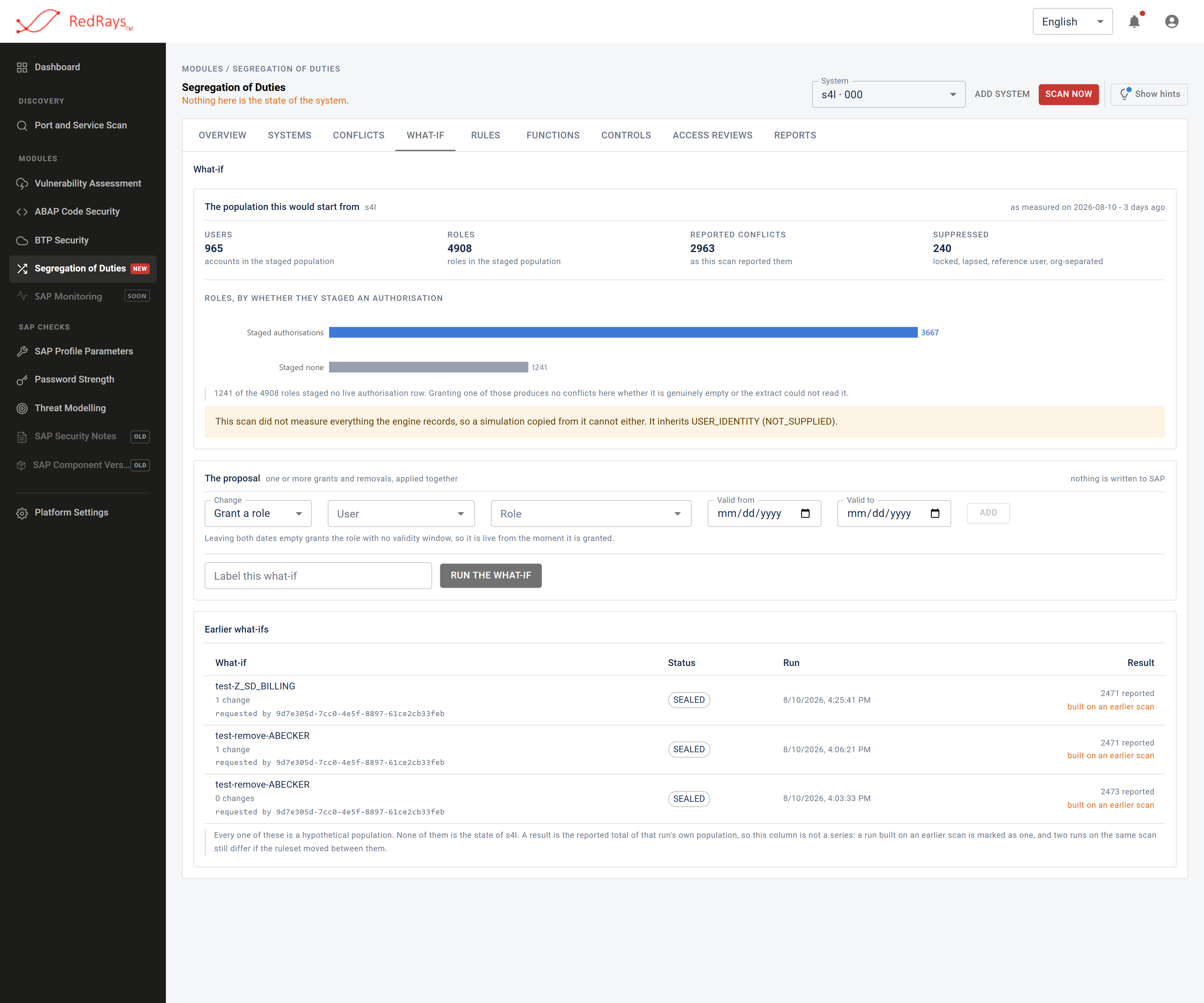Image resolution: width=1204 pixels, height=1003 pixels.
Task: Expand the System s4l · 000 selector
Action: (x=889, y=95)
